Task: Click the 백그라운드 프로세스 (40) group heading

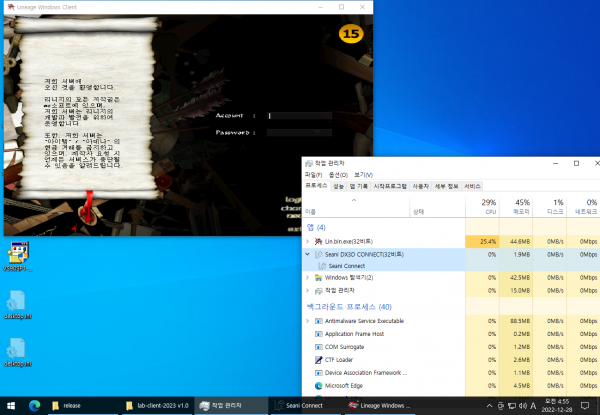Action: (349, 307)
